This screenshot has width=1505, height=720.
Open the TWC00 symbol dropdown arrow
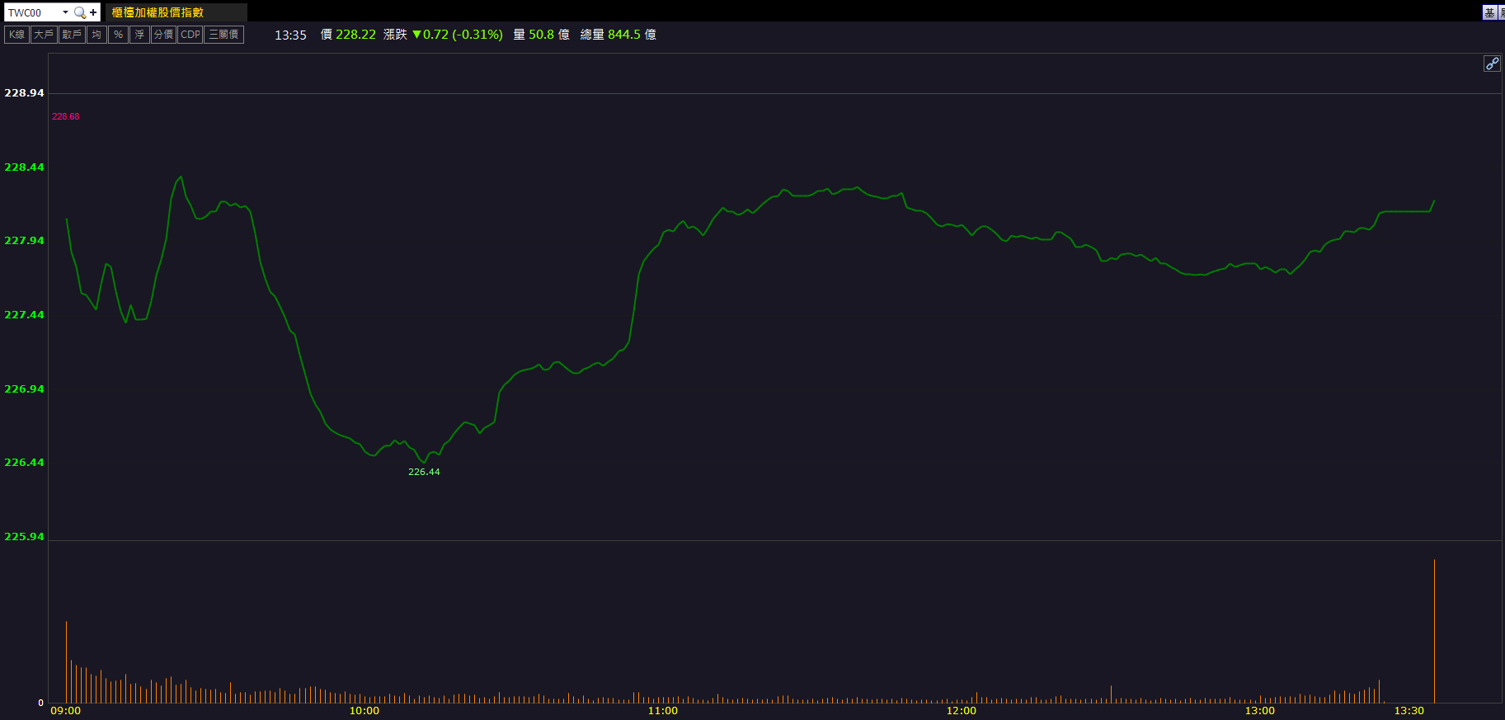(65, 13)
